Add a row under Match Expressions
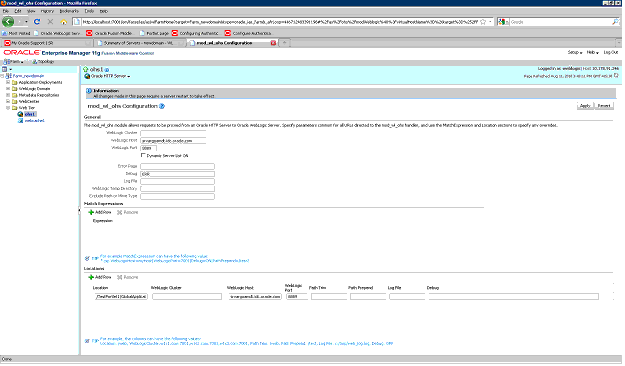The image size is (625, 366). click(x=100, y=212)
